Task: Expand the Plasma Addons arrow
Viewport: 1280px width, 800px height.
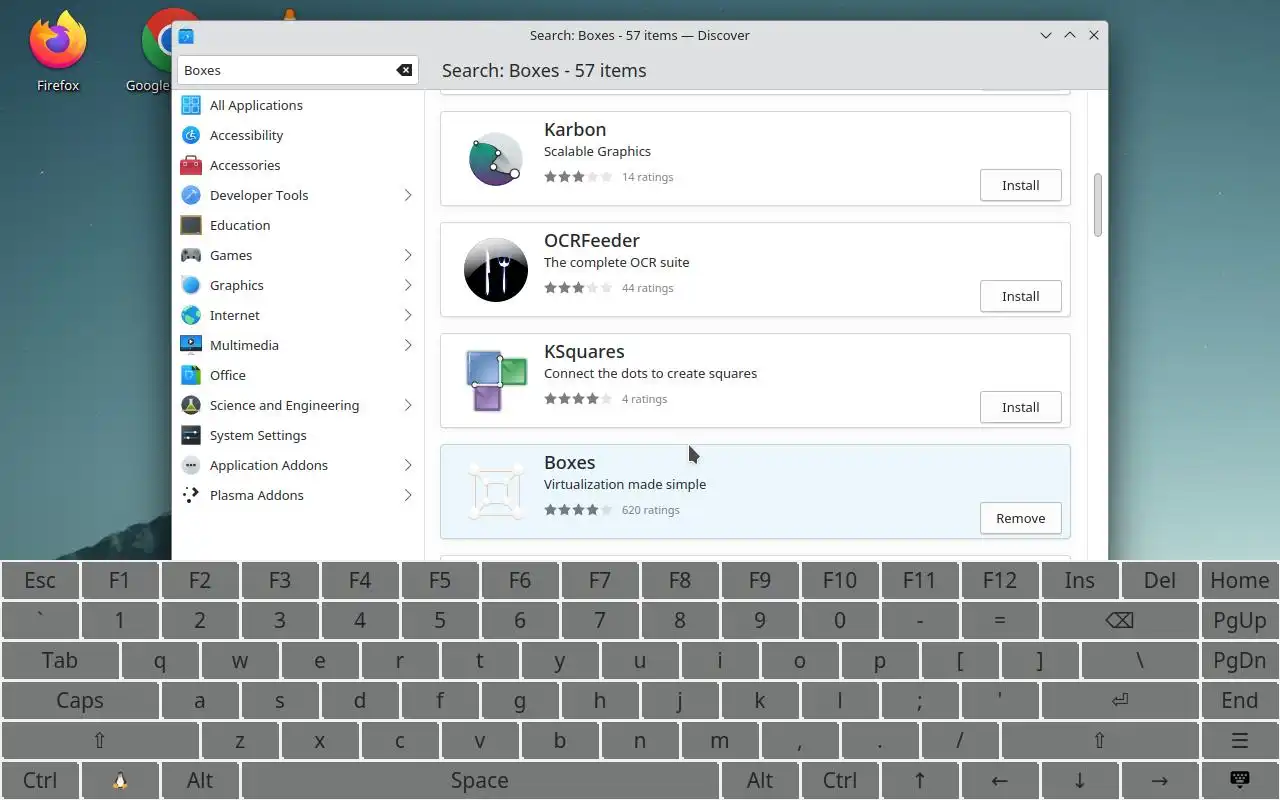Action: pyautogui.click(x=408, y=495)
